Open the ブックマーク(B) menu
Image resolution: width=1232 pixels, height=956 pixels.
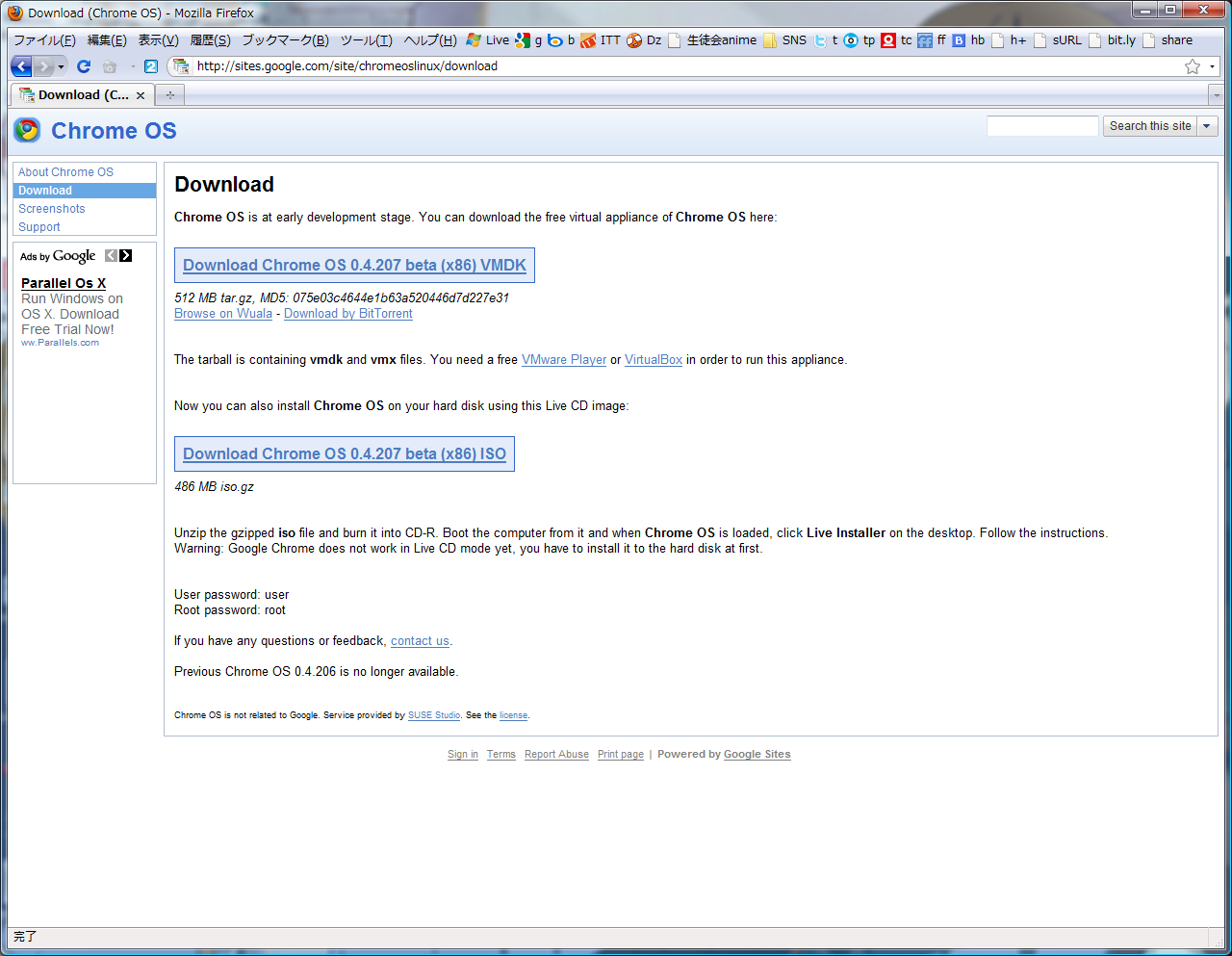pos(285,40)
